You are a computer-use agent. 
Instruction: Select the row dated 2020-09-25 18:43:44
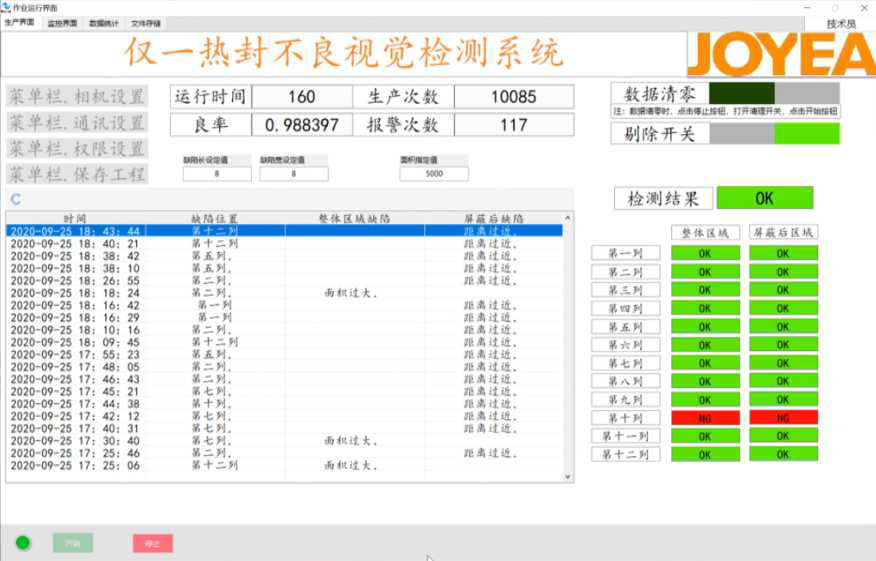tap(284, 231)
